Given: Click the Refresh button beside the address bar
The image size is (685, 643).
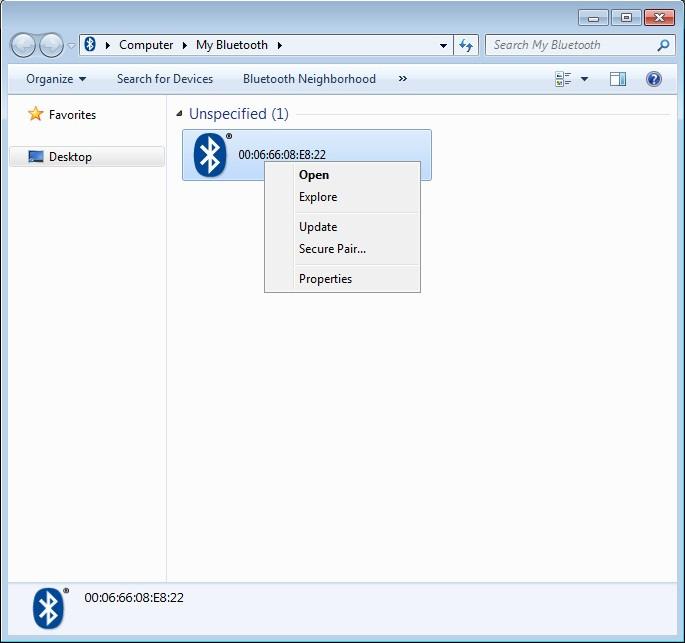Looking at the screenshot, I should click(466, 45).
